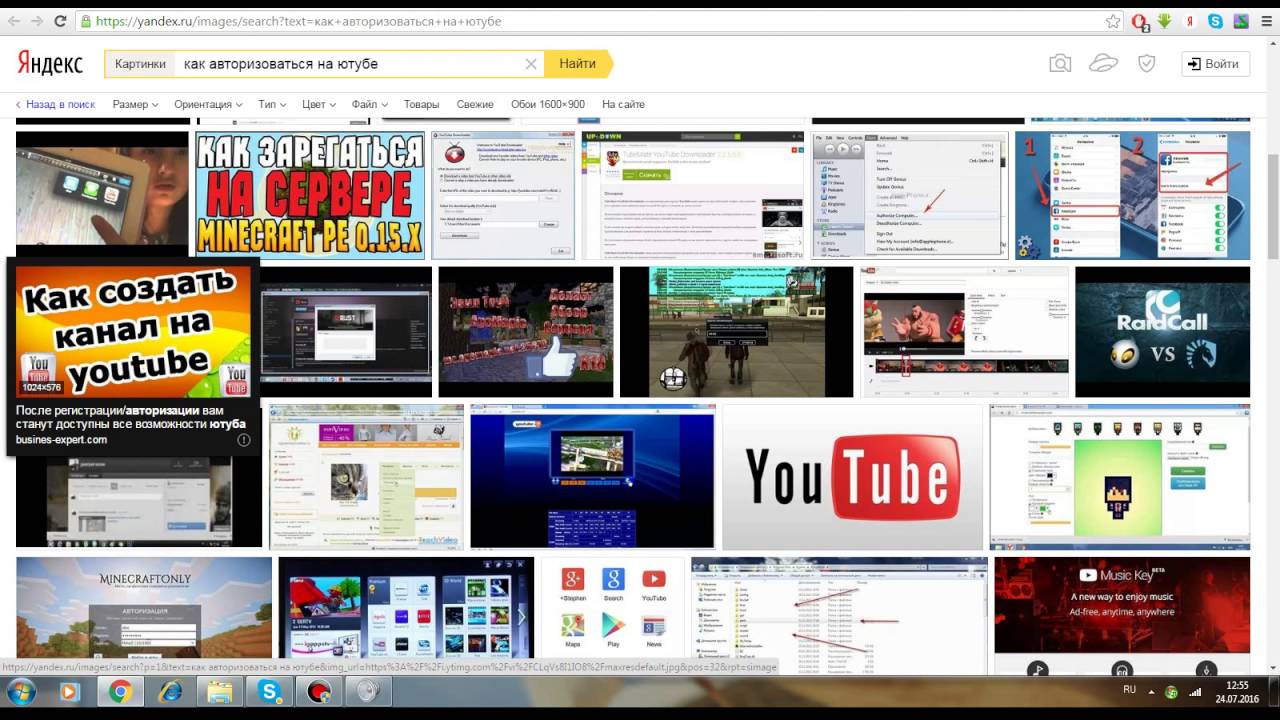Bookmark the page with the star icon

pos(1113,21)
